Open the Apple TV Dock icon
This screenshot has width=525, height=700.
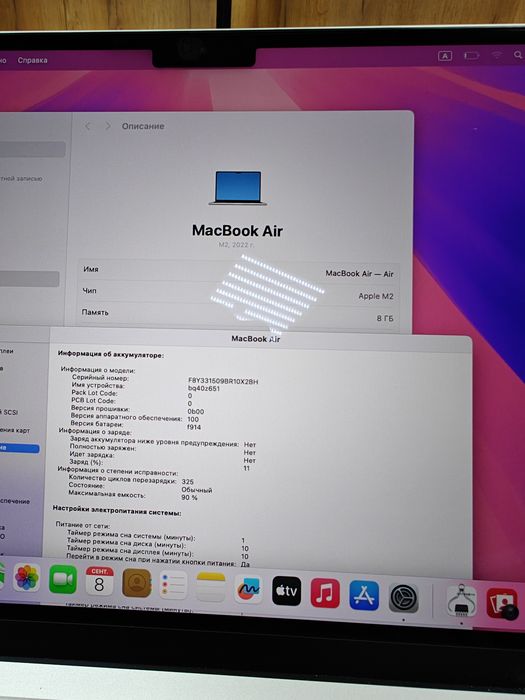287,591
